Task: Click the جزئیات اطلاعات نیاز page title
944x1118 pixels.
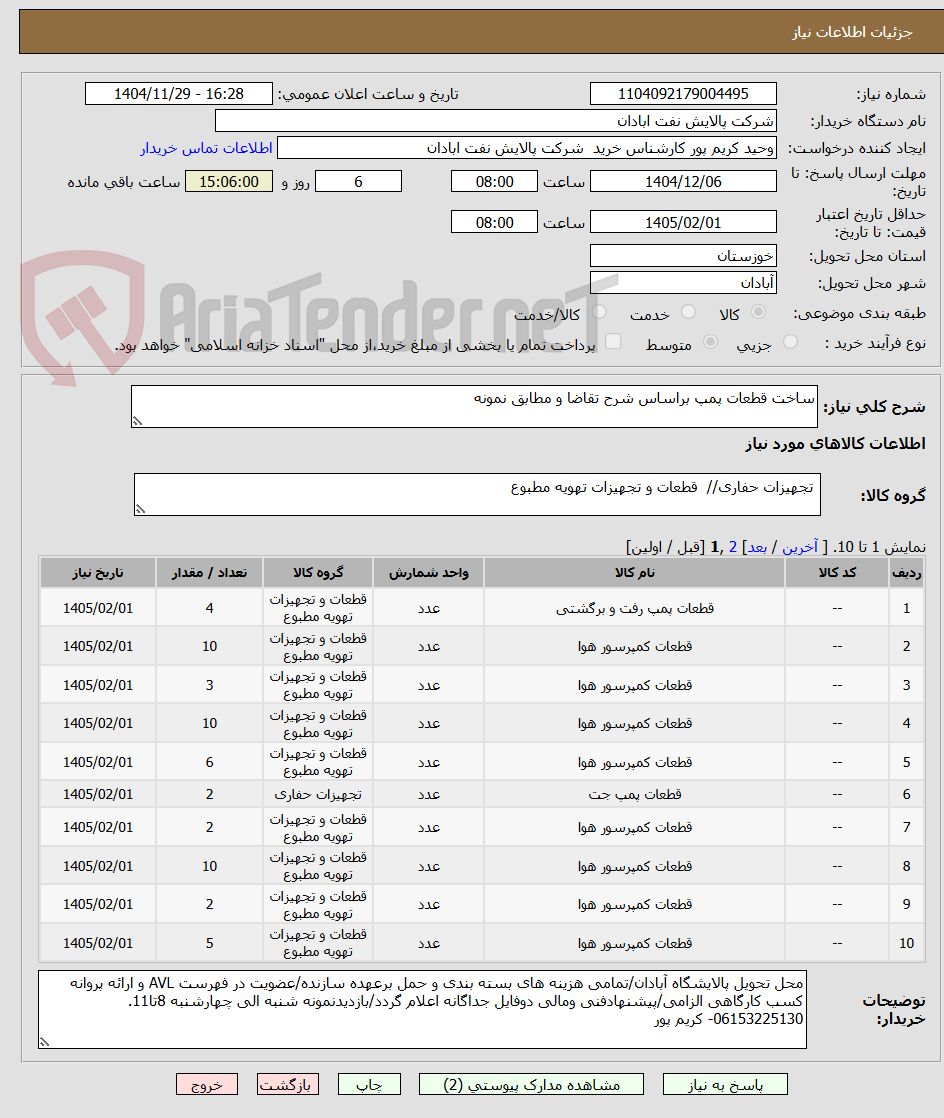Action: point(852,32)
